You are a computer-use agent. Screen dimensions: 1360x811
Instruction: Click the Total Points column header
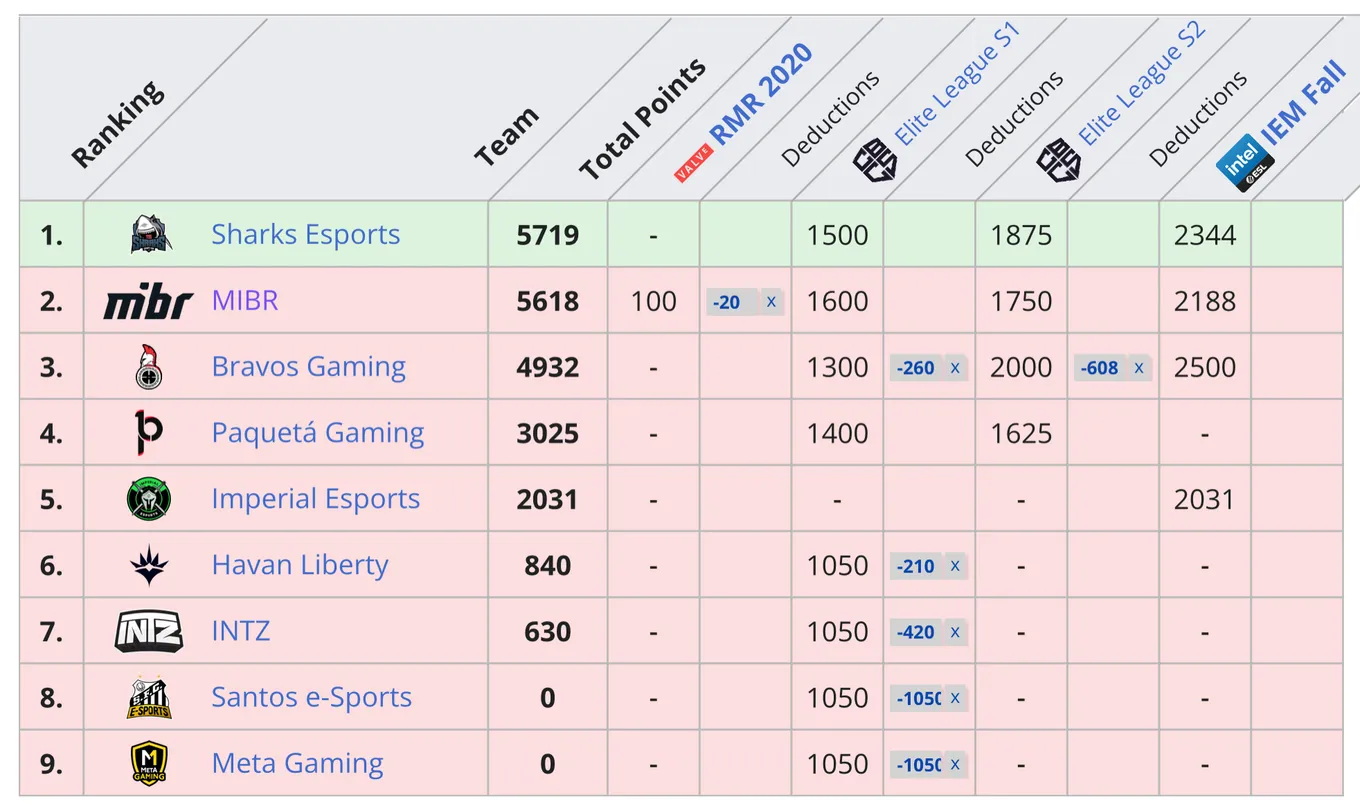[x=643, y=119]
